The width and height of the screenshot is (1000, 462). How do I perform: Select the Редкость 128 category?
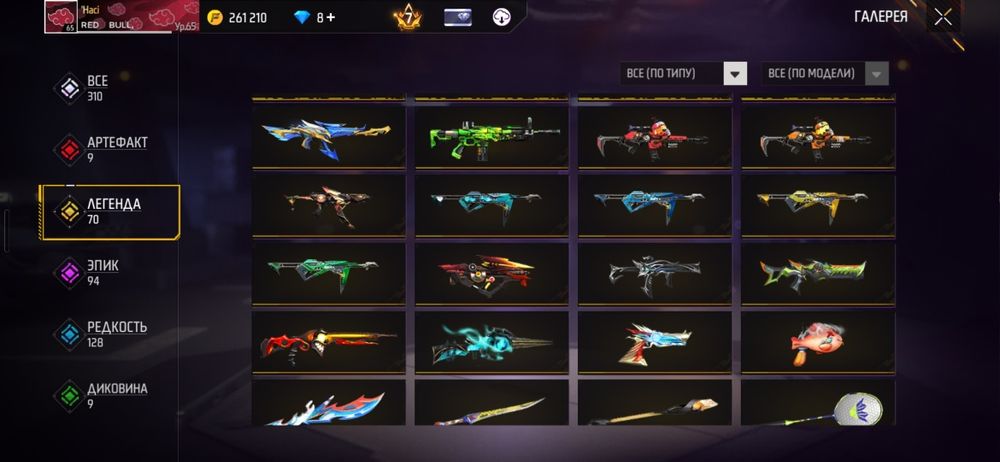pos(101,334)
